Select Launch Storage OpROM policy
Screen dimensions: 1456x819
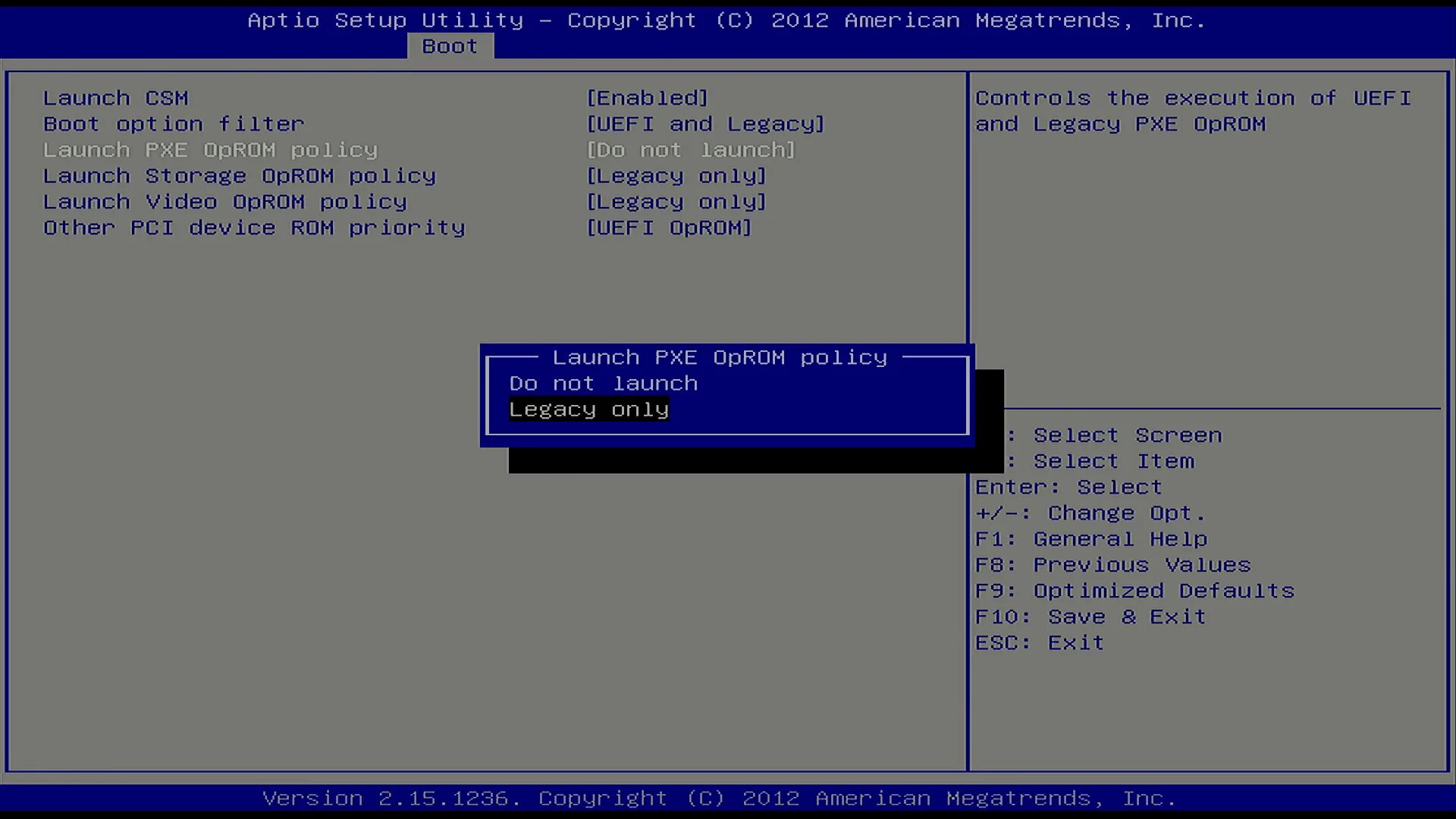click(x=239, y=176)
